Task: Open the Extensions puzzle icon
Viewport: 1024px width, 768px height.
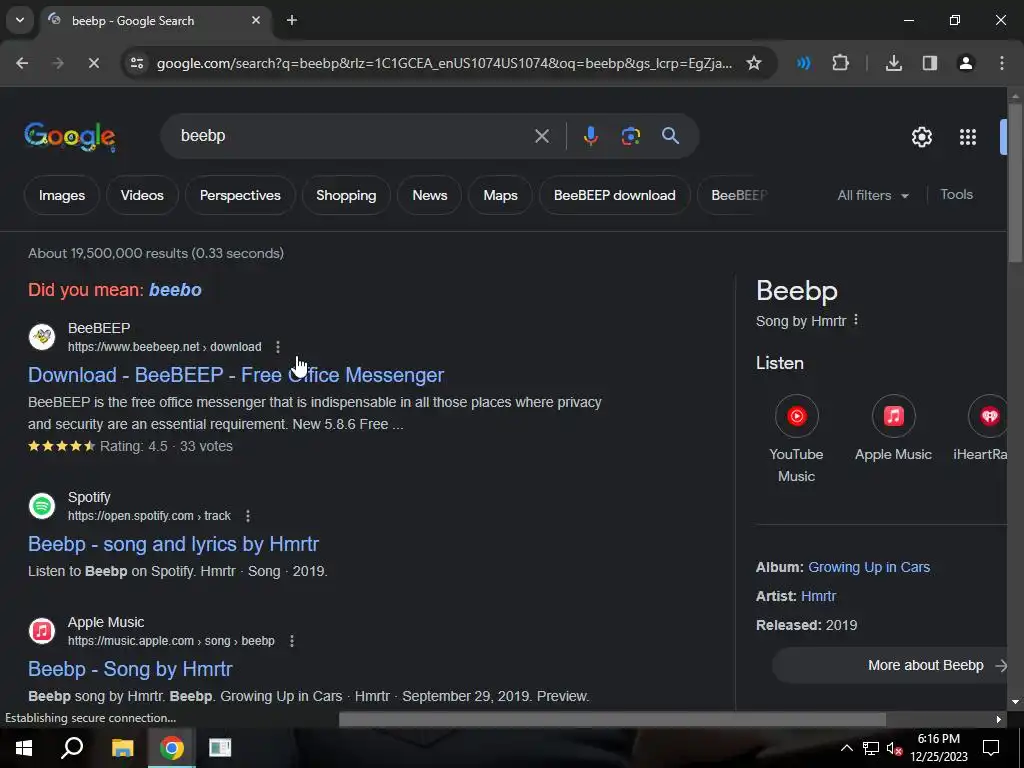Action: [840, 63]
